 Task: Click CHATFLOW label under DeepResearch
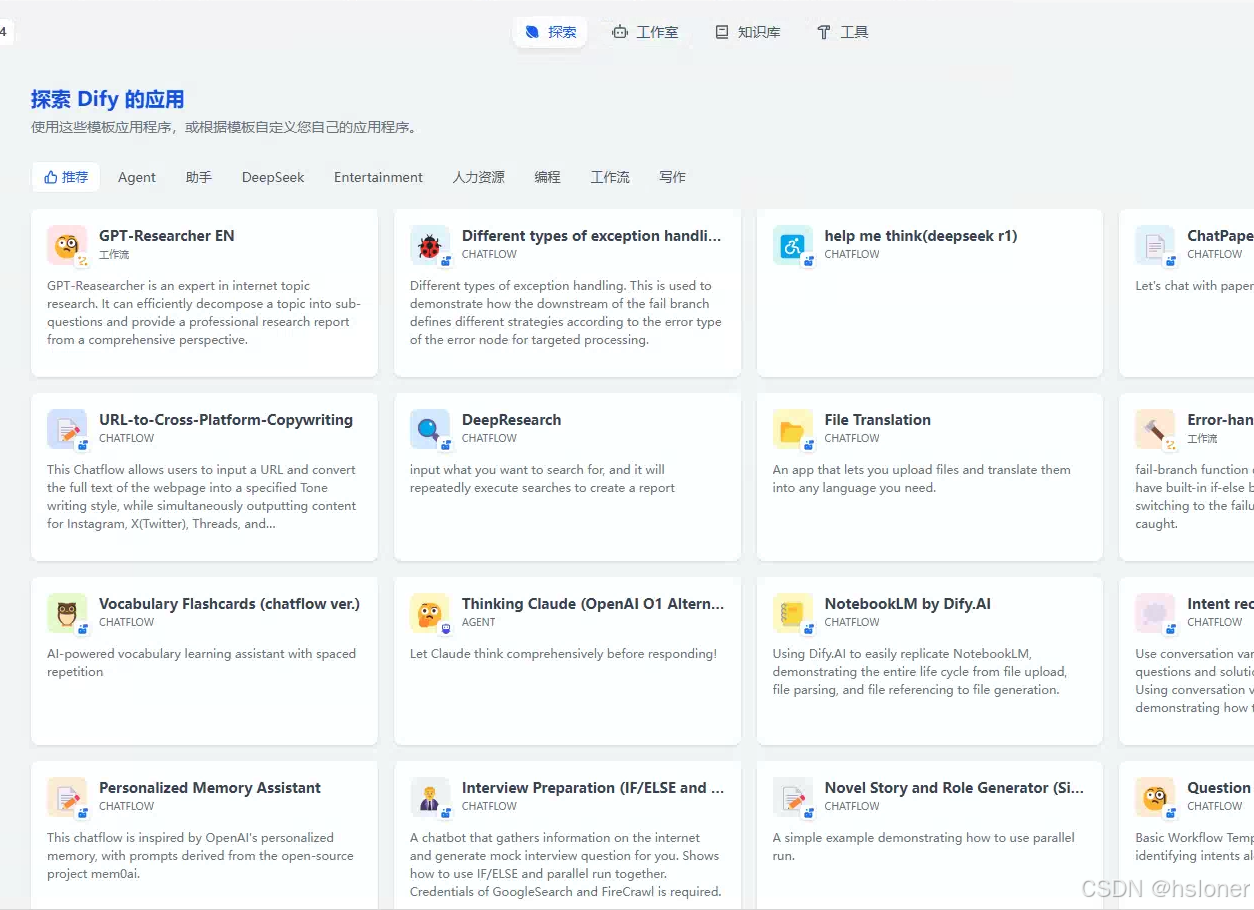tap(490, 438)
